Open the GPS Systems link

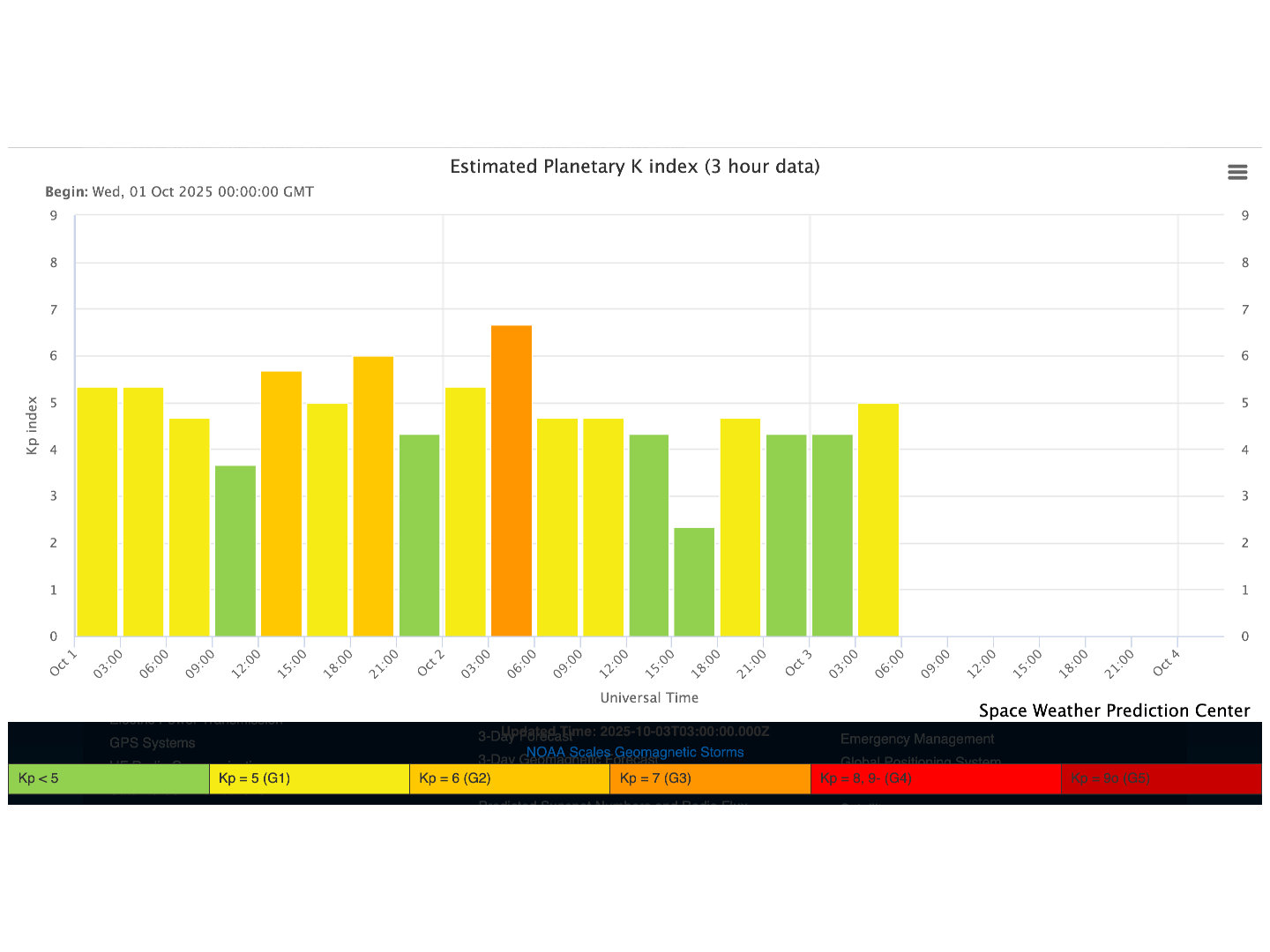coord(153,743)
